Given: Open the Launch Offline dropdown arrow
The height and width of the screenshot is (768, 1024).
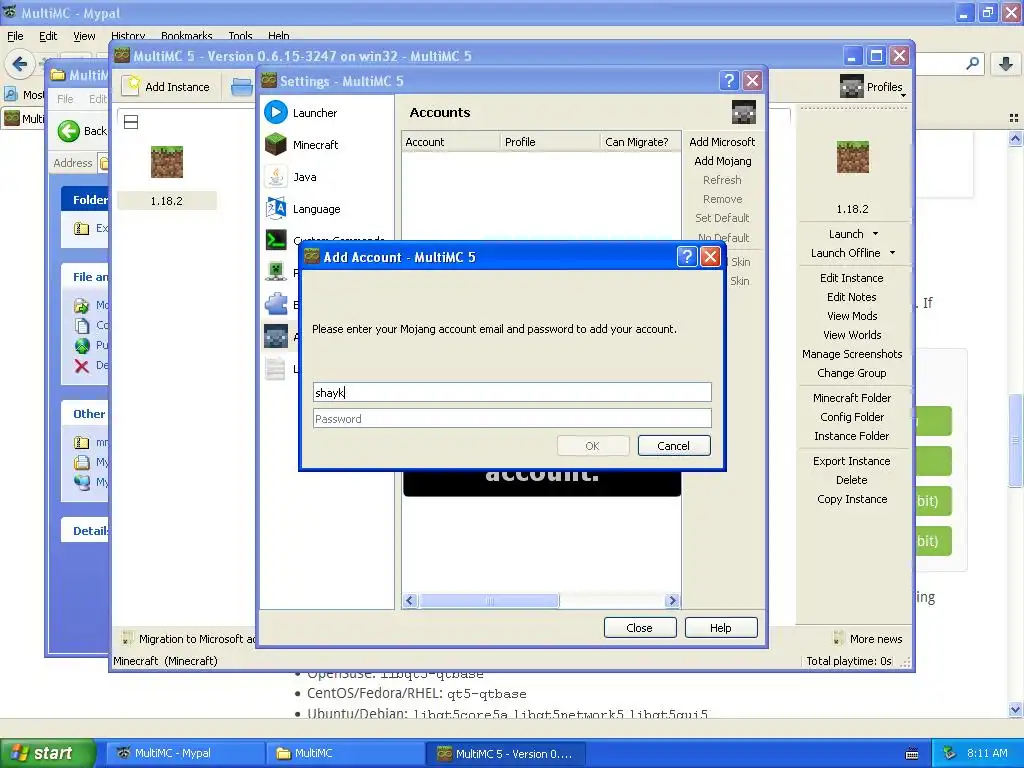Looking at the screenshot, I should pyautogui.click(x=892, y=253).
